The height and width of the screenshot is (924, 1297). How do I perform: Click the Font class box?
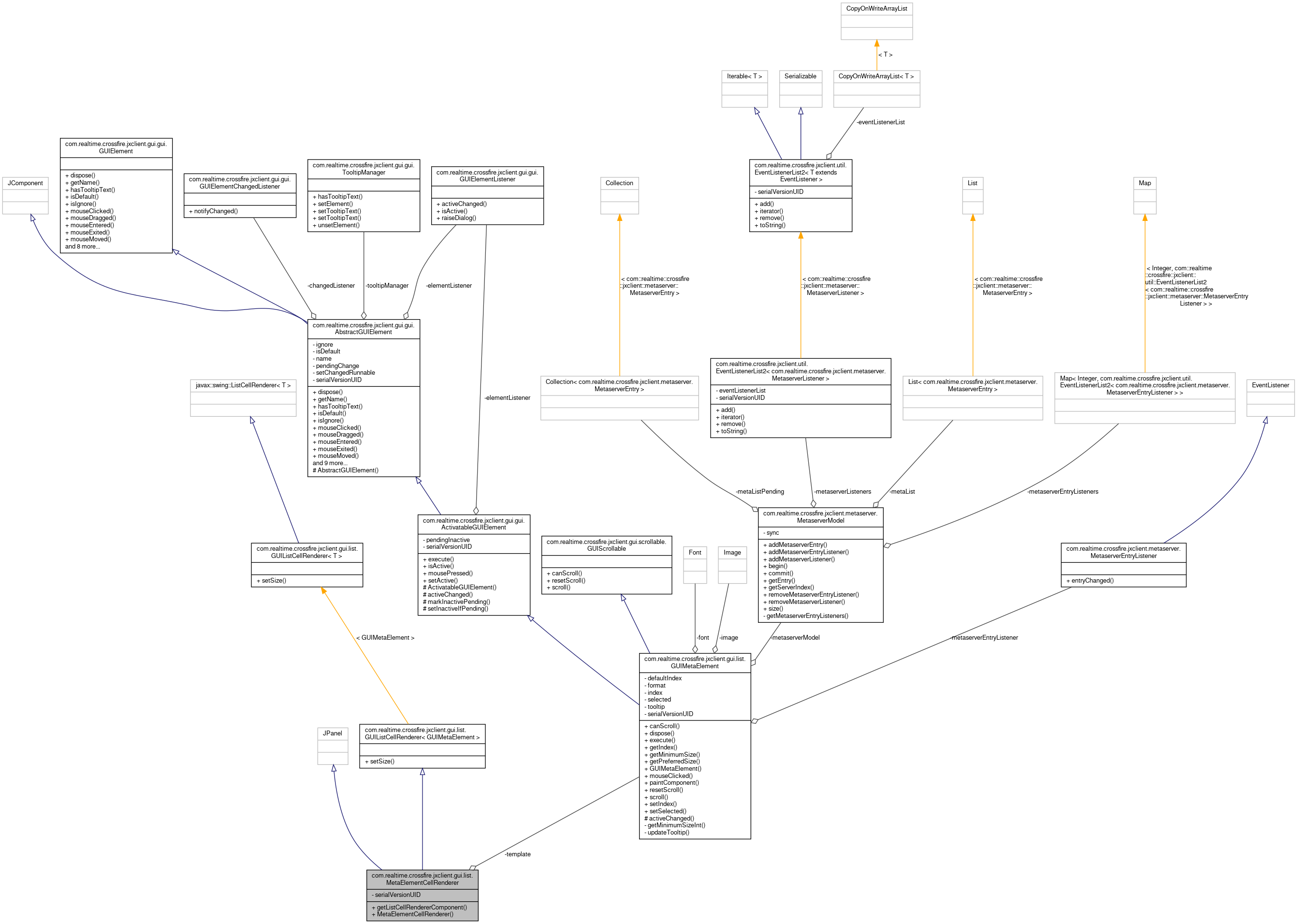[x=695, y=565]
